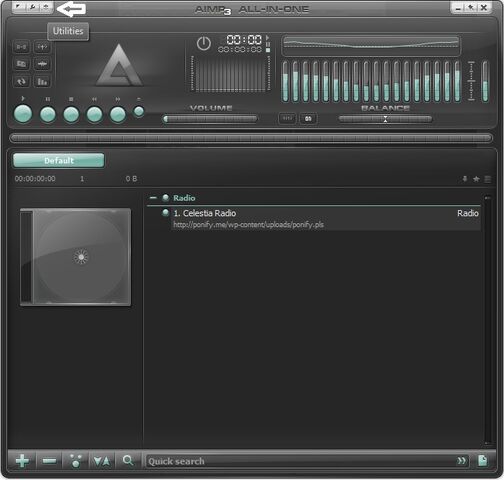Click the playlist duration 00:00:00:00 text

(x=35, y=179)
